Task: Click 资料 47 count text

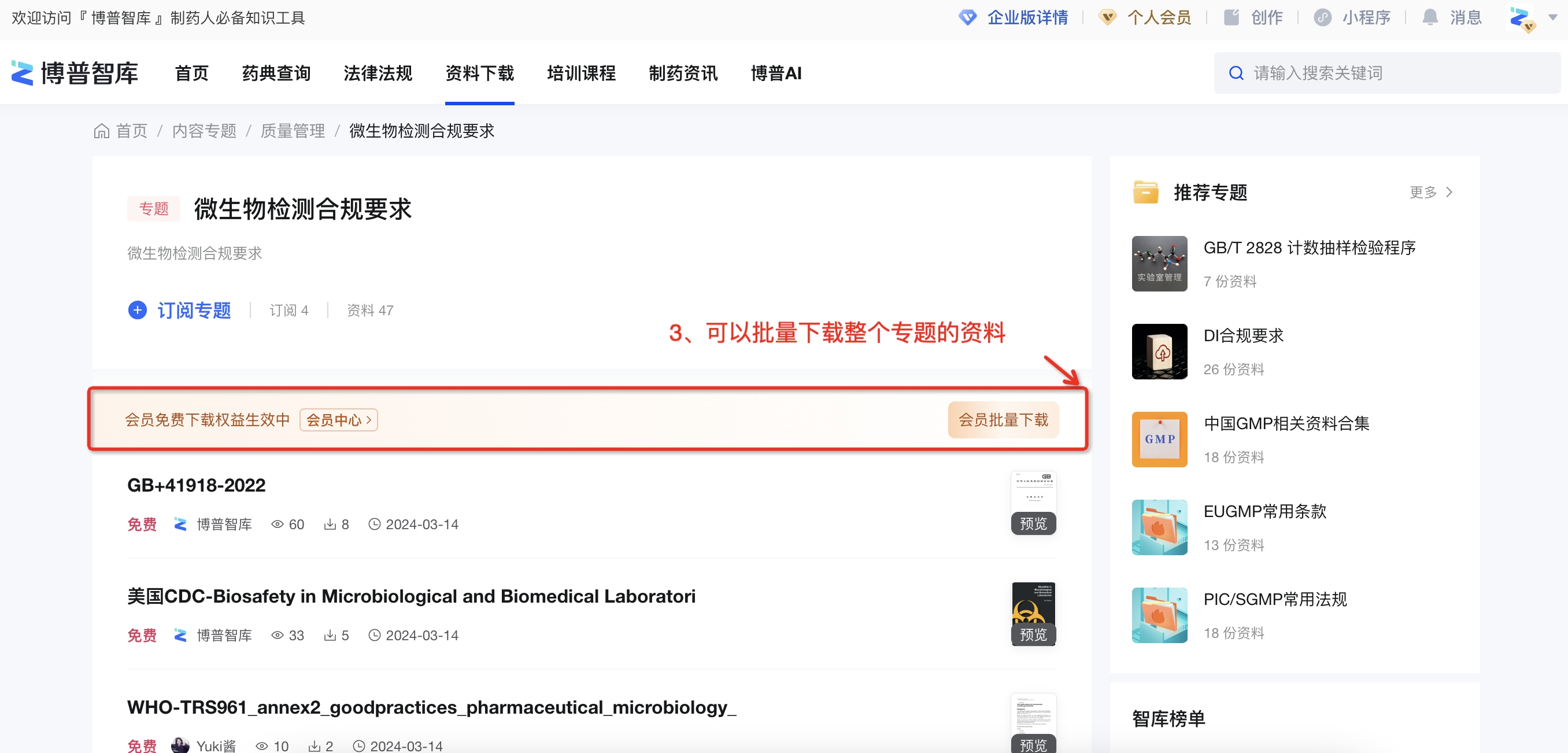Action: [x=370, y=311]
